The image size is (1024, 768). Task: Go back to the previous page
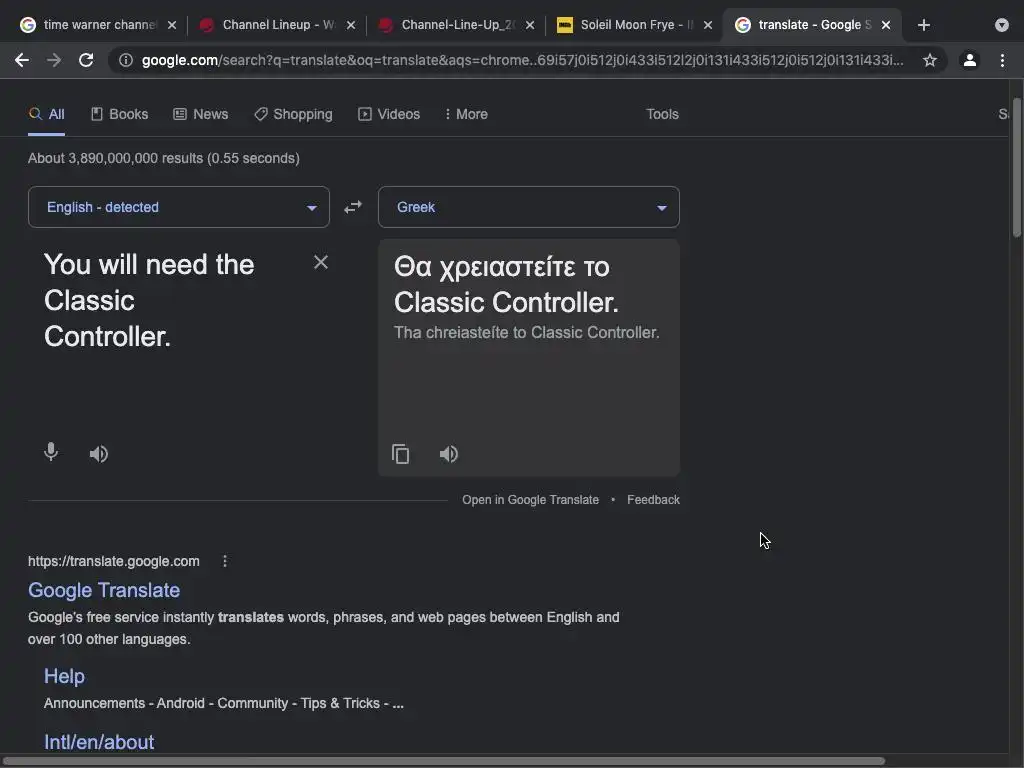point(22,60)
